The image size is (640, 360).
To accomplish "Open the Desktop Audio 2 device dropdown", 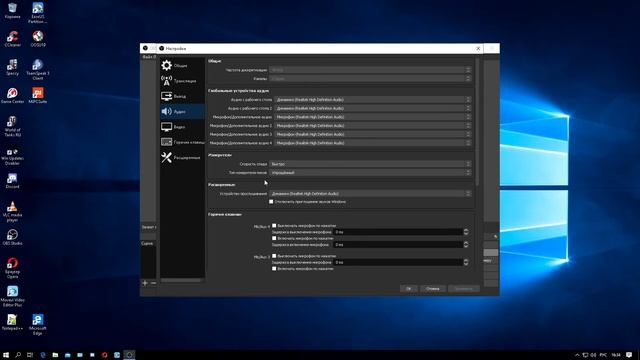I will [373, 108].
